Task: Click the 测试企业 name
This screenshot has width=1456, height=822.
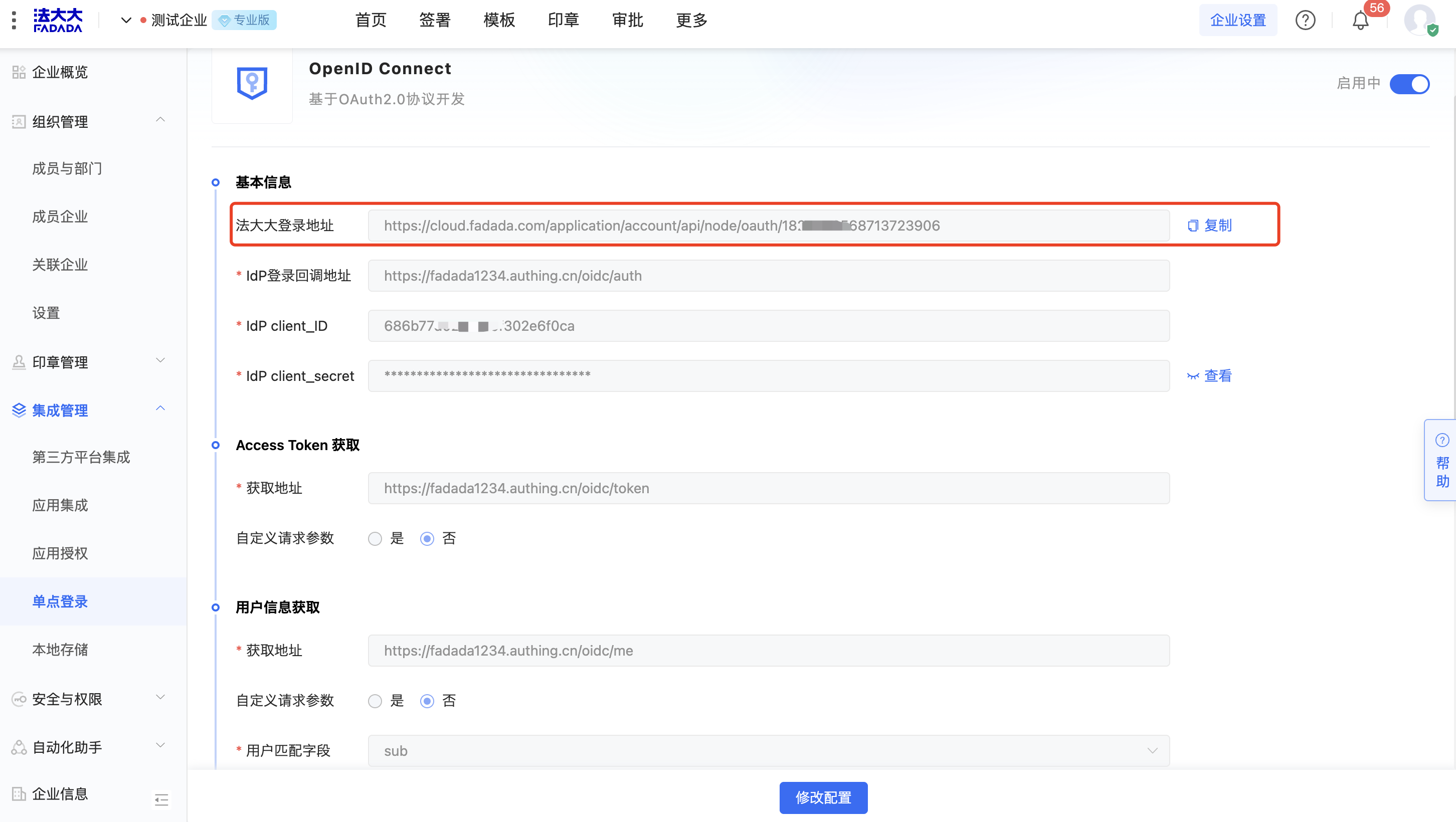Action: [179, 21]
